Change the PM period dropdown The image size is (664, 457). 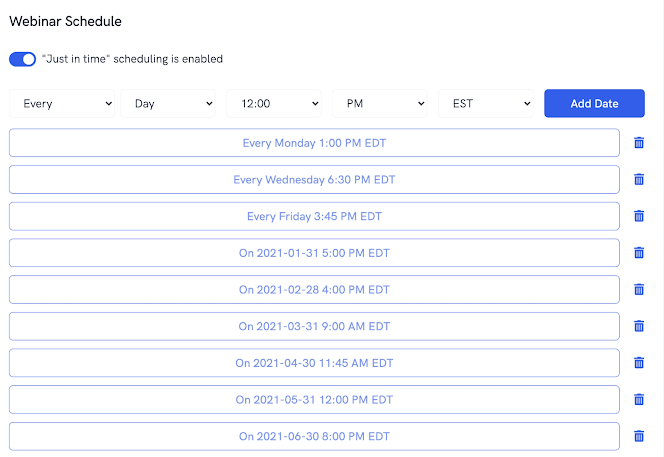click(x=380, y=103)
